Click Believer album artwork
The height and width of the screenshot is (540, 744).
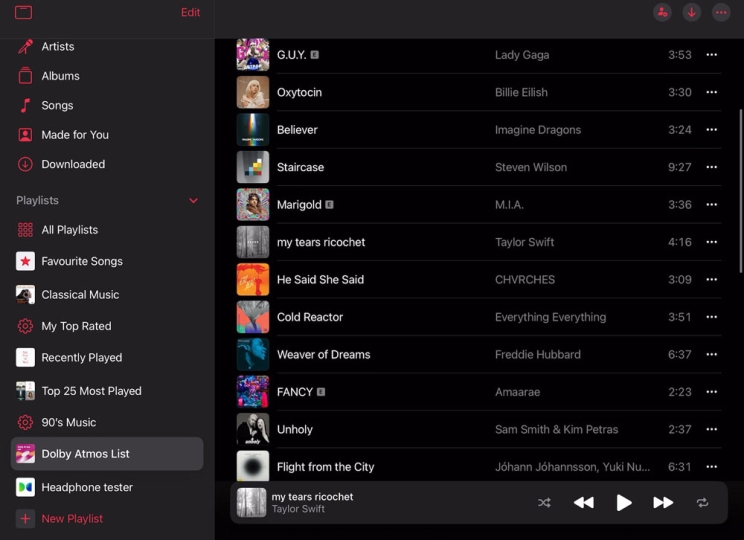click(253, 130)
